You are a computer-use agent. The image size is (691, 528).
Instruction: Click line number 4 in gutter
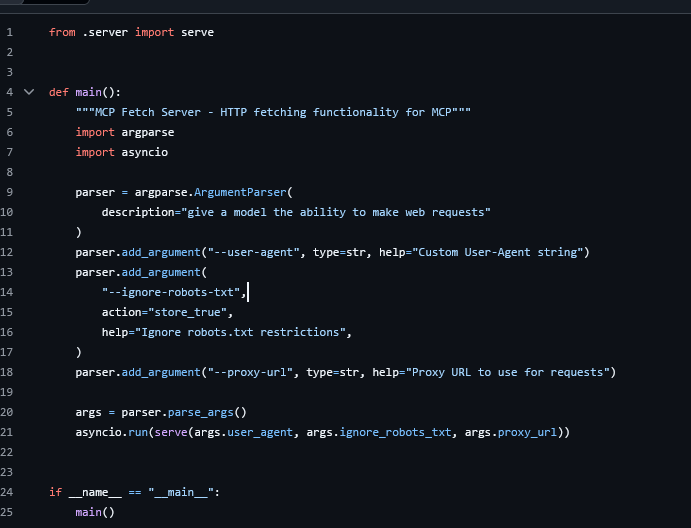click(10, 92)
